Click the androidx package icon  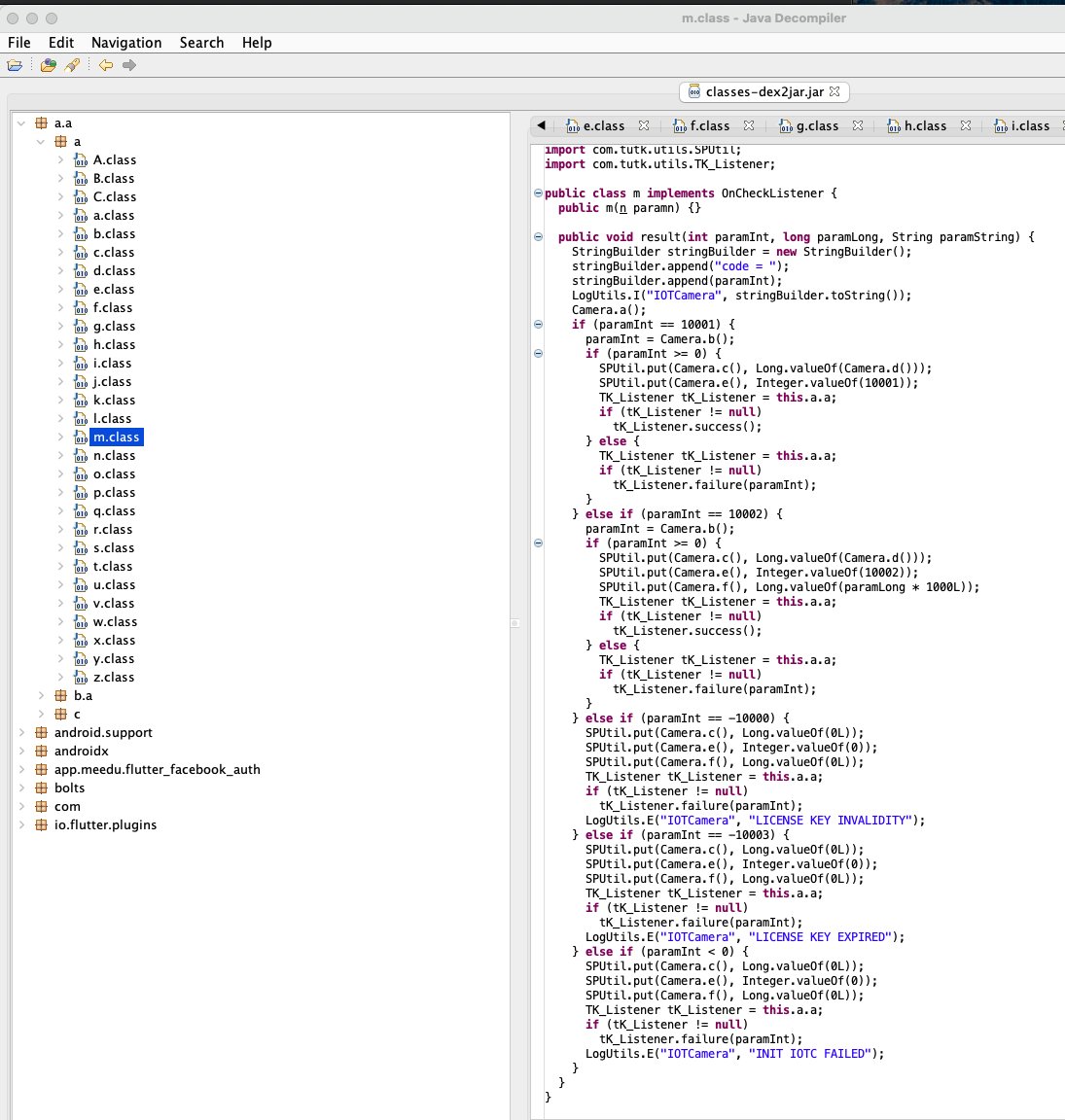42,752
